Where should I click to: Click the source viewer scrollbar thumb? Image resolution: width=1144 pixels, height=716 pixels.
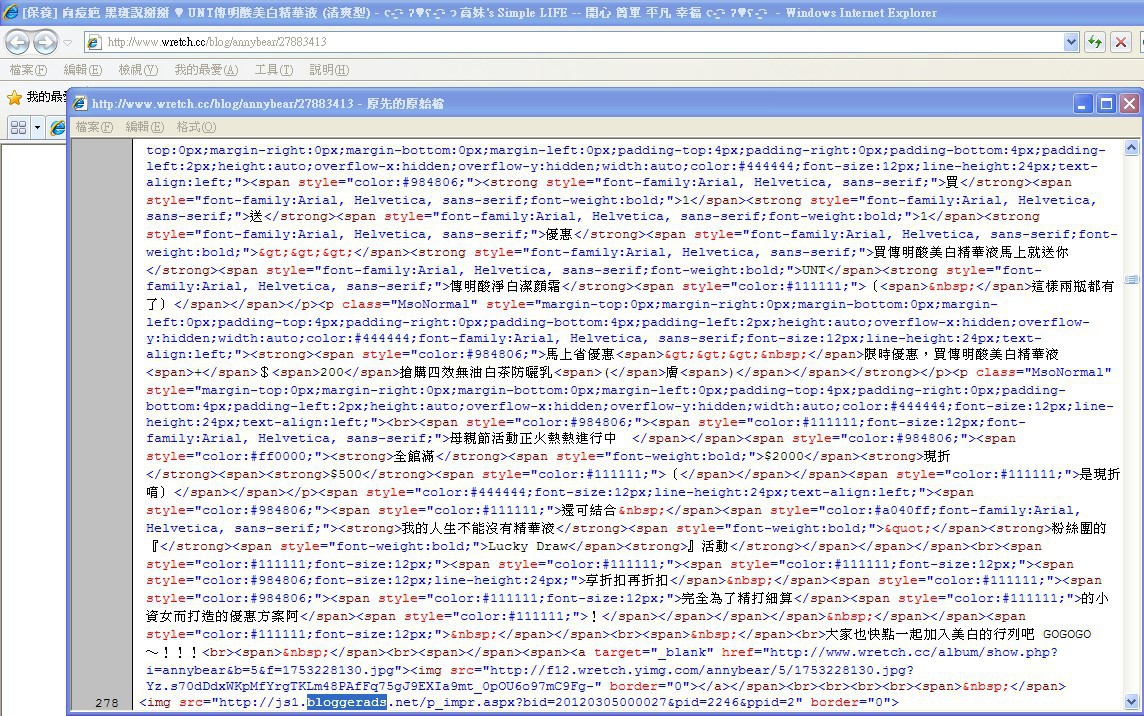pos(1132,280)
